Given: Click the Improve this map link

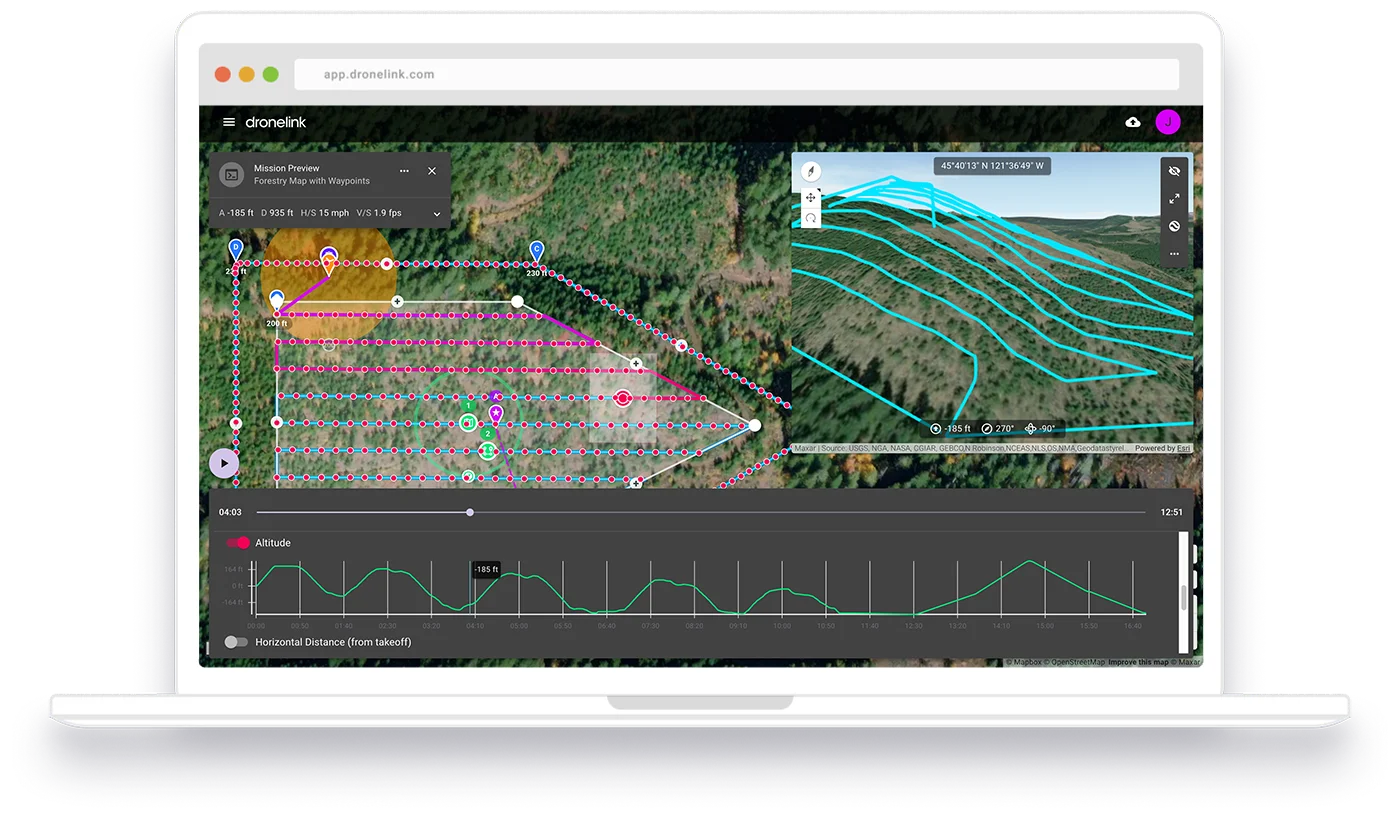Looking at the screenshot, I should 1138,662.
